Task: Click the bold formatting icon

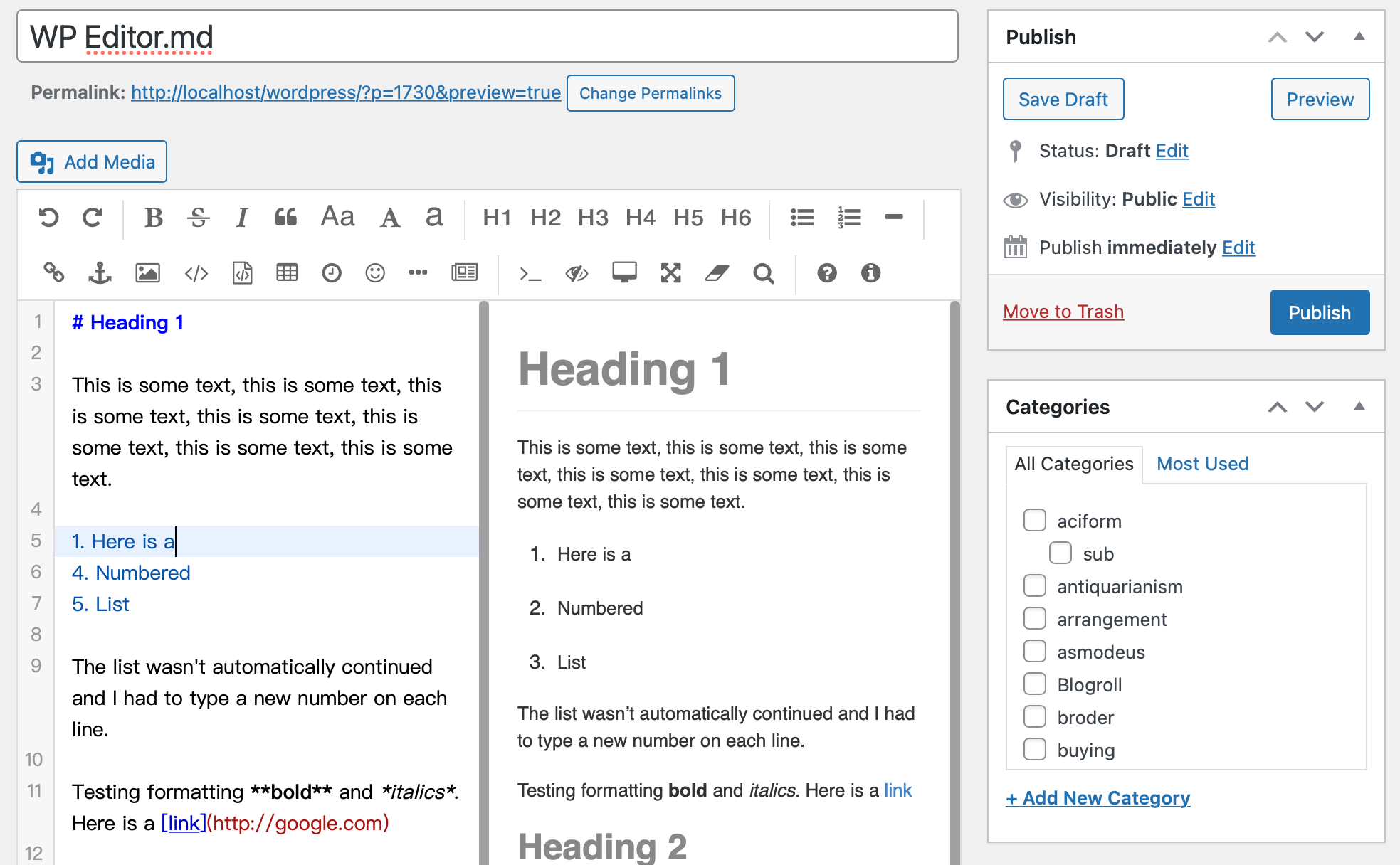Action: (152, 218)
